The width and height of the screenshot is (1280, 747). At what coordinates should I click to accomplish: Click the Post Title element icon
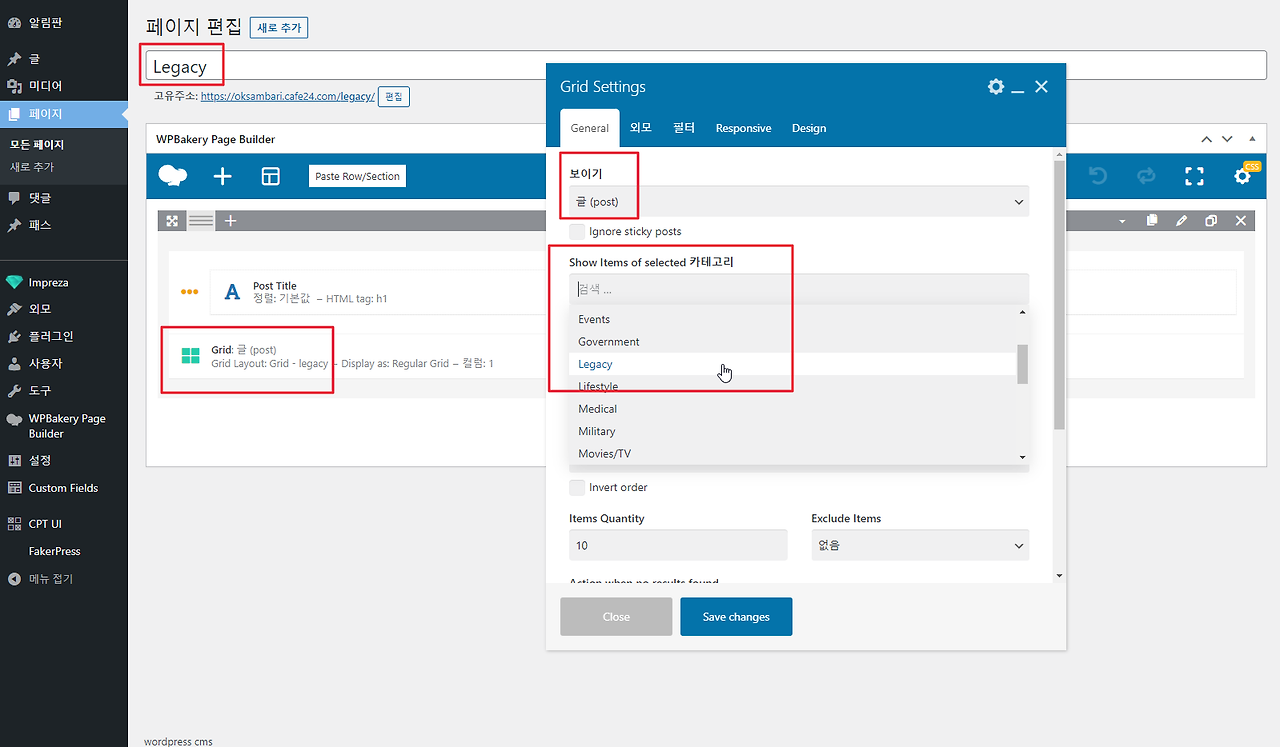click(x=232, y=292)
